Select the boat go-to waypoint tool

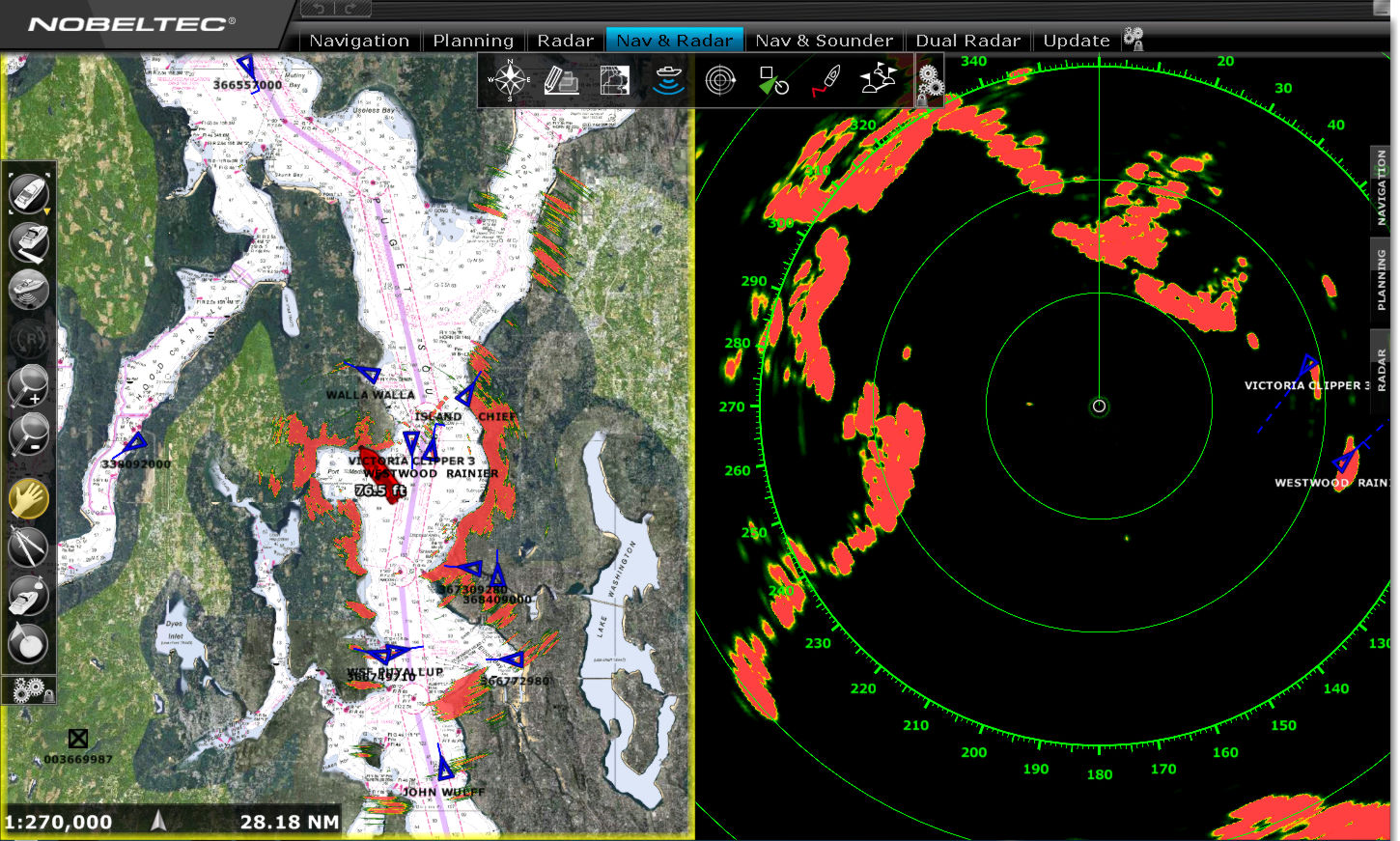click(29, 595)
